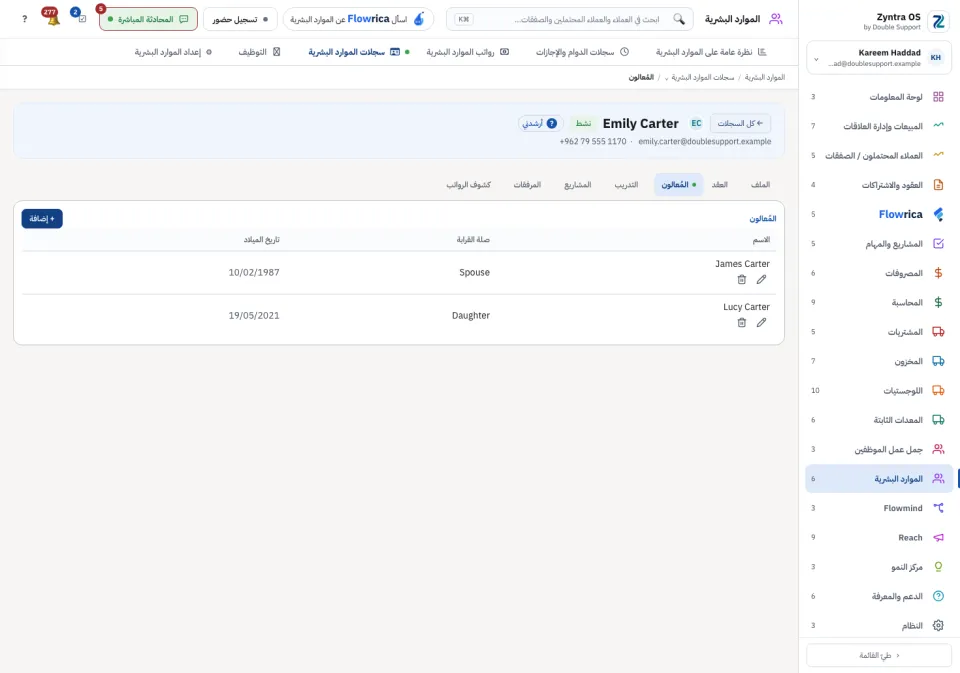Focus the global search input field
Screen dimensions: 960x673
pos(570,19)
